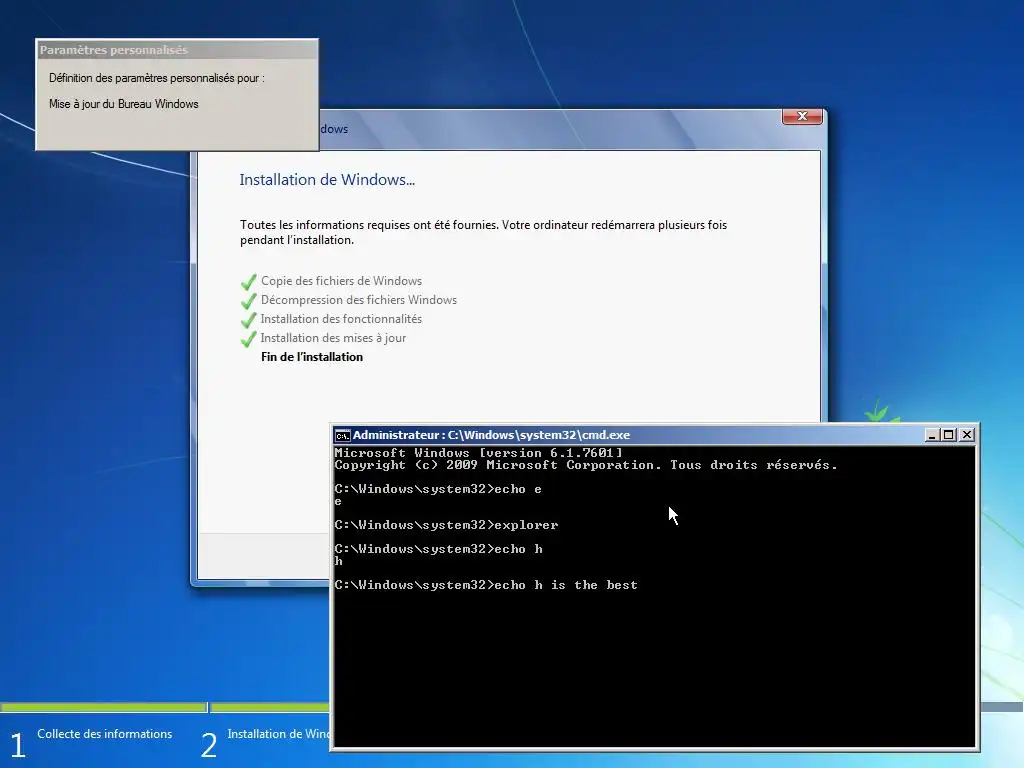
Task: Click the 'echo e' command line
Action: pos(438,489)
